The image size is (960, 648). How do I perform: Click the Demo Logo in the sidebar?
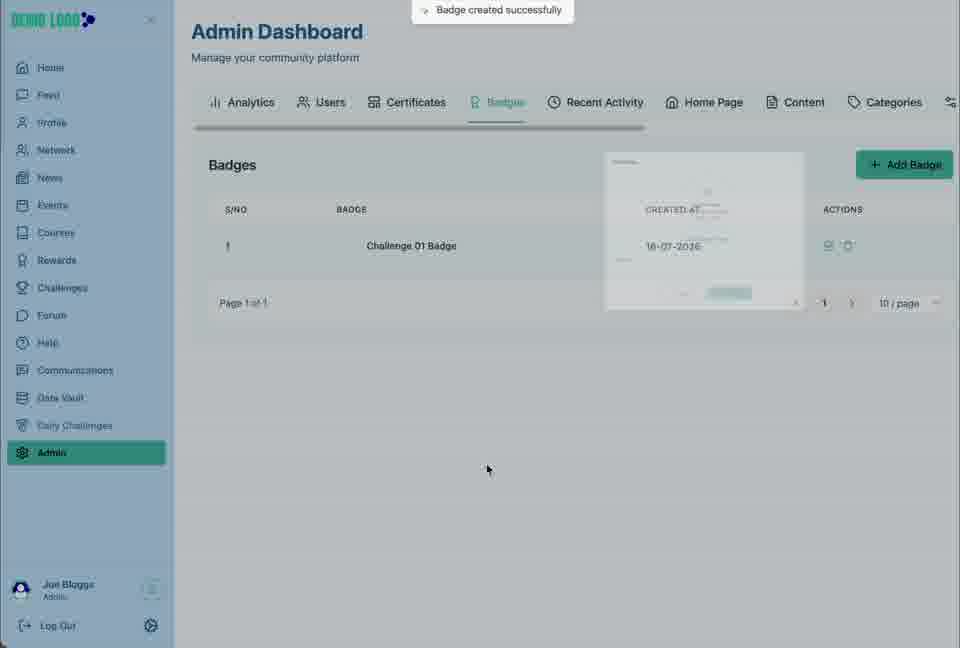53,21
